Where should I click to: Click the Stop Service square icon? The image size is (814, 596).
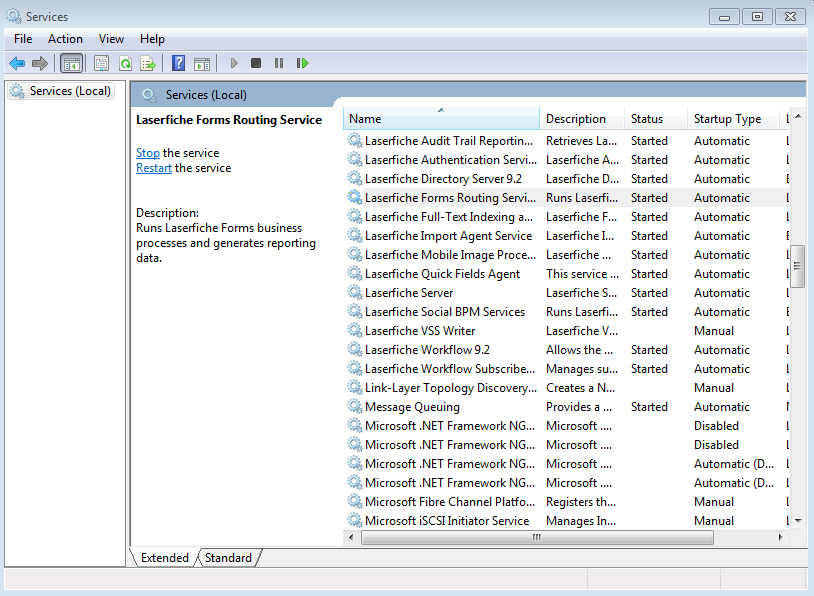coord(256,63)
